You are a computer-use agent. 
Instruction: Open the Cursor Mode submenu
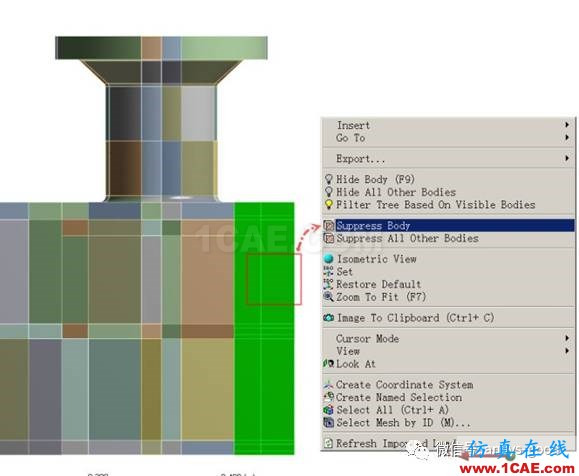coord(448,338)
